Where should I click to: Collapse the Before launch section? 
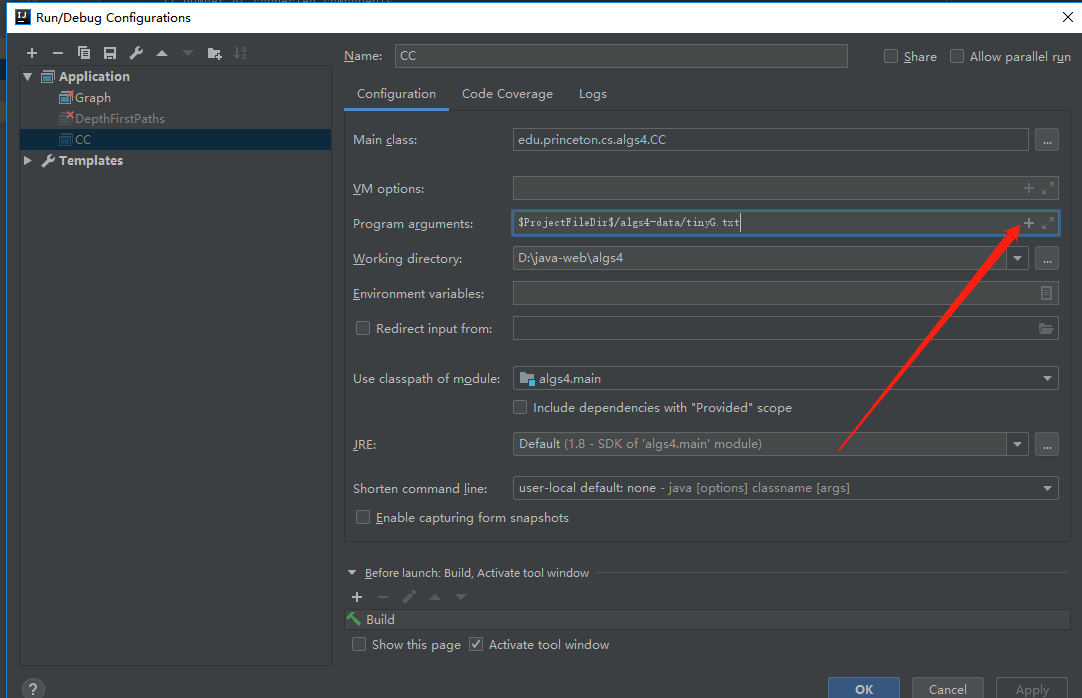point(352,572)
